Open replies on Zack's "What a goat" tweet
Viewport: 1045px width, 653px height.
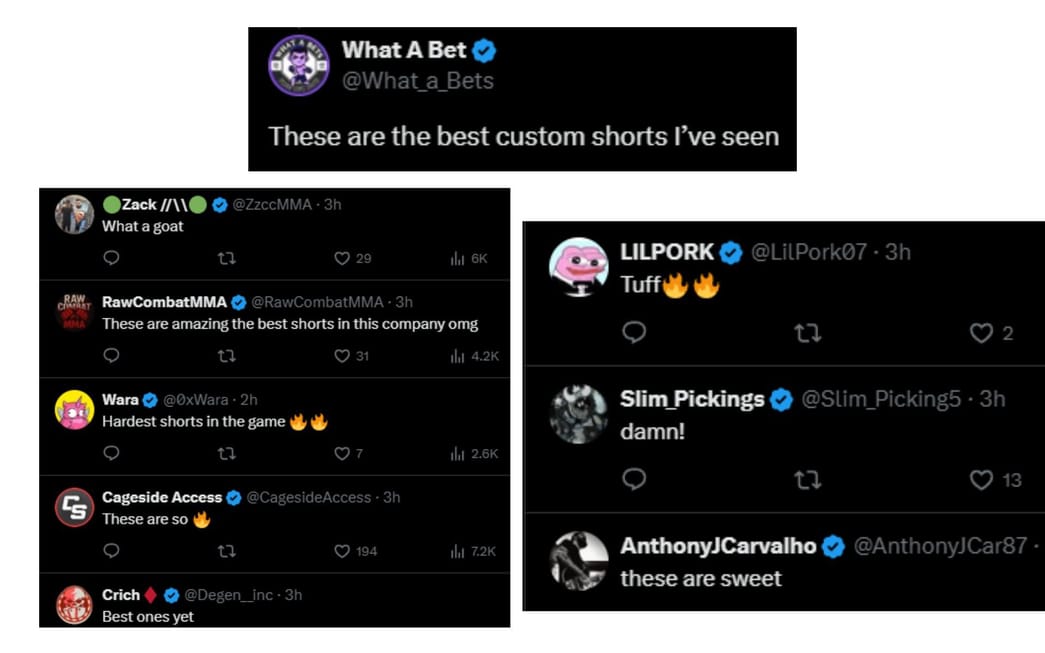(110, 258)
